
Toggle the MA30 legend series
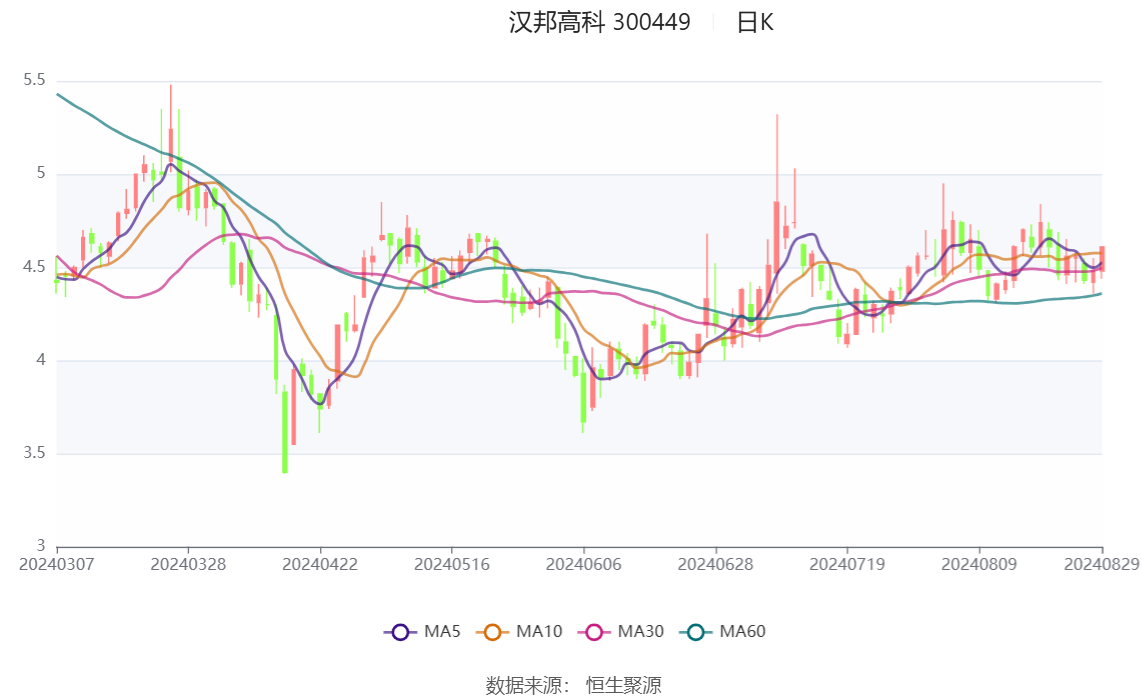[x=620, y=632]
